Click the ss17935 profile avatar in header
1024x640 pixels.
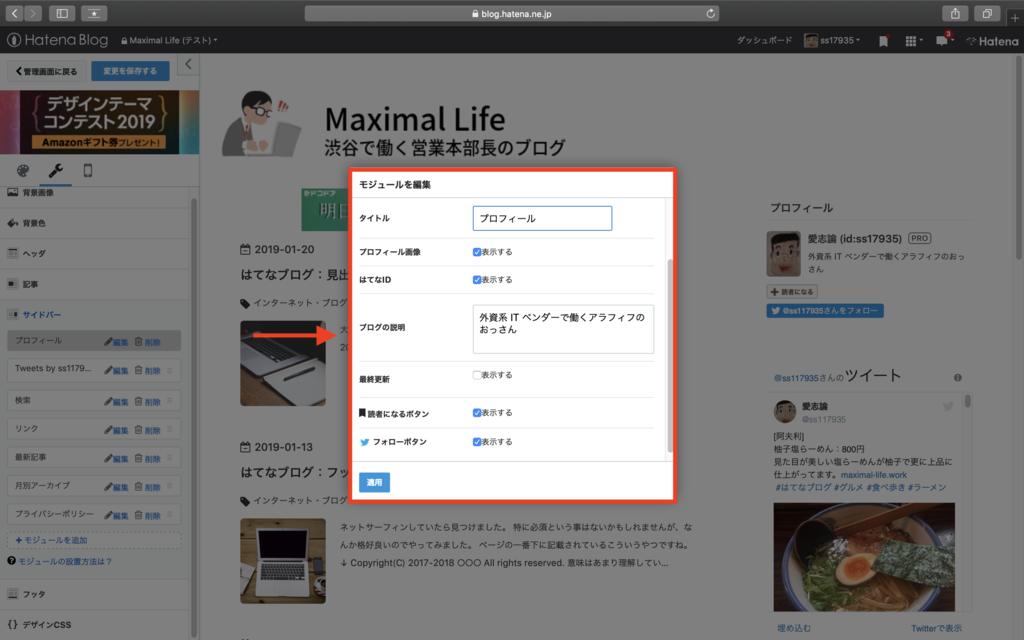810,40
